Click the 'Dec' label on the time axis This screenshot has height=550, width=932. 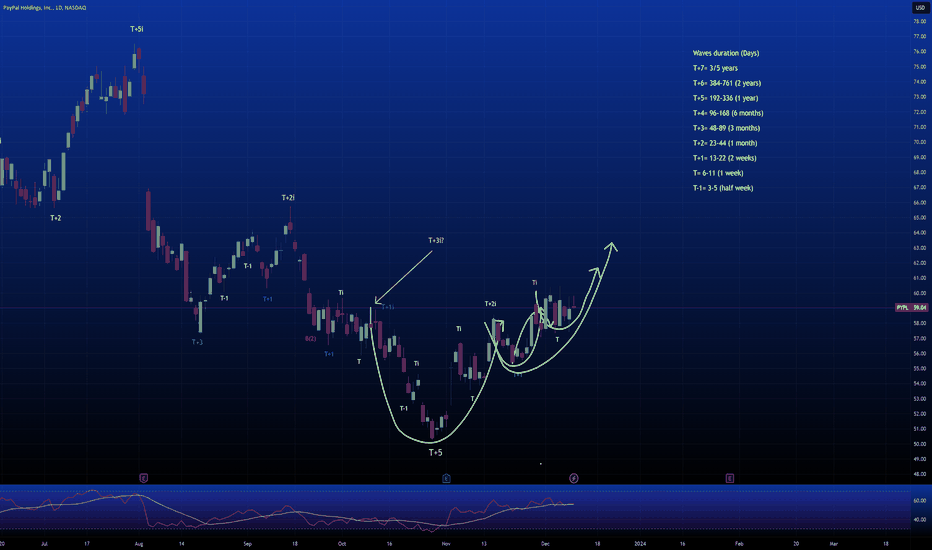tap(545, 544)
